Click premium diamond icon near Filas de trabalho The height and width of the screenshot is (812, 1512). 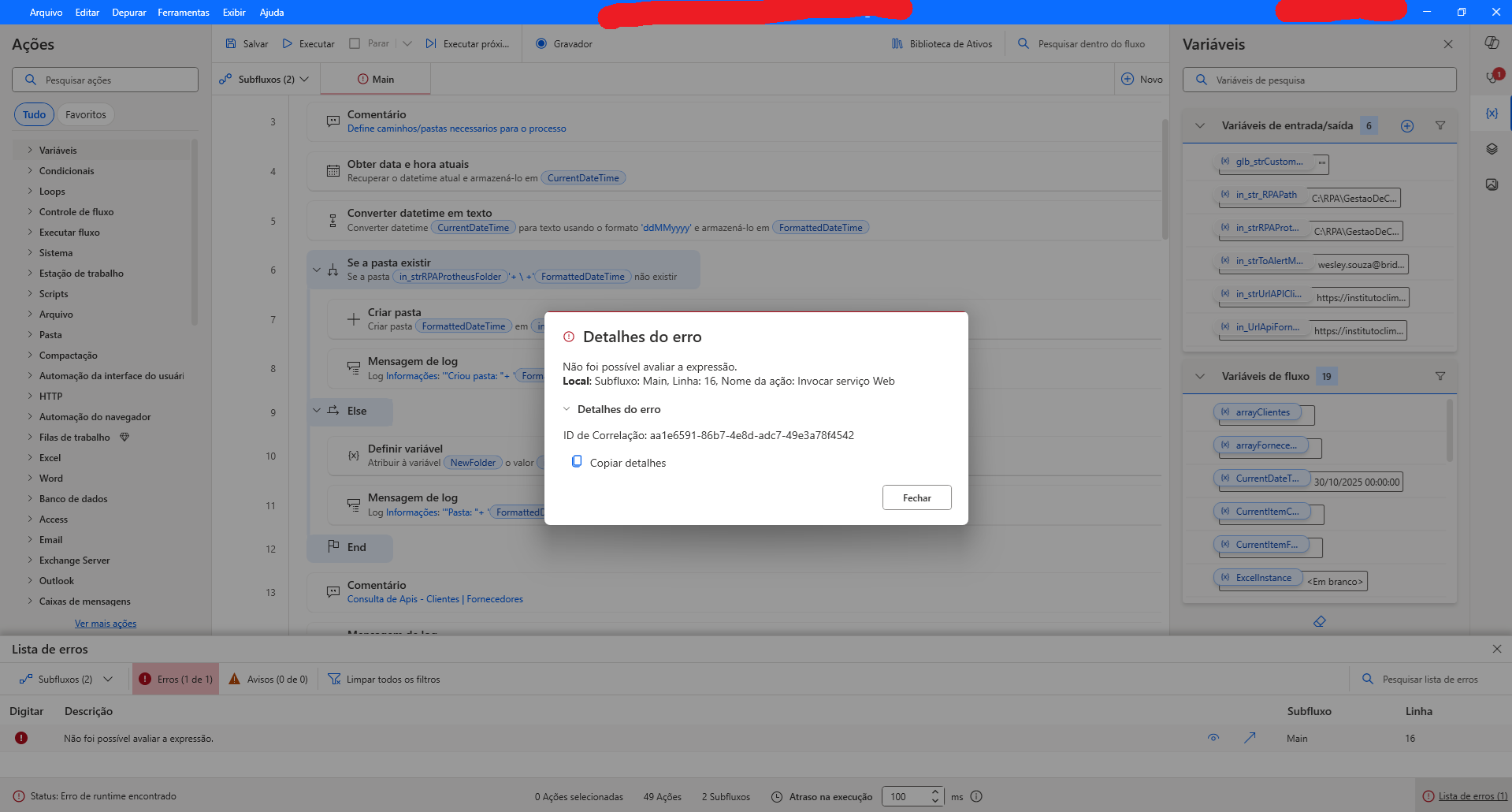point(124,437)
